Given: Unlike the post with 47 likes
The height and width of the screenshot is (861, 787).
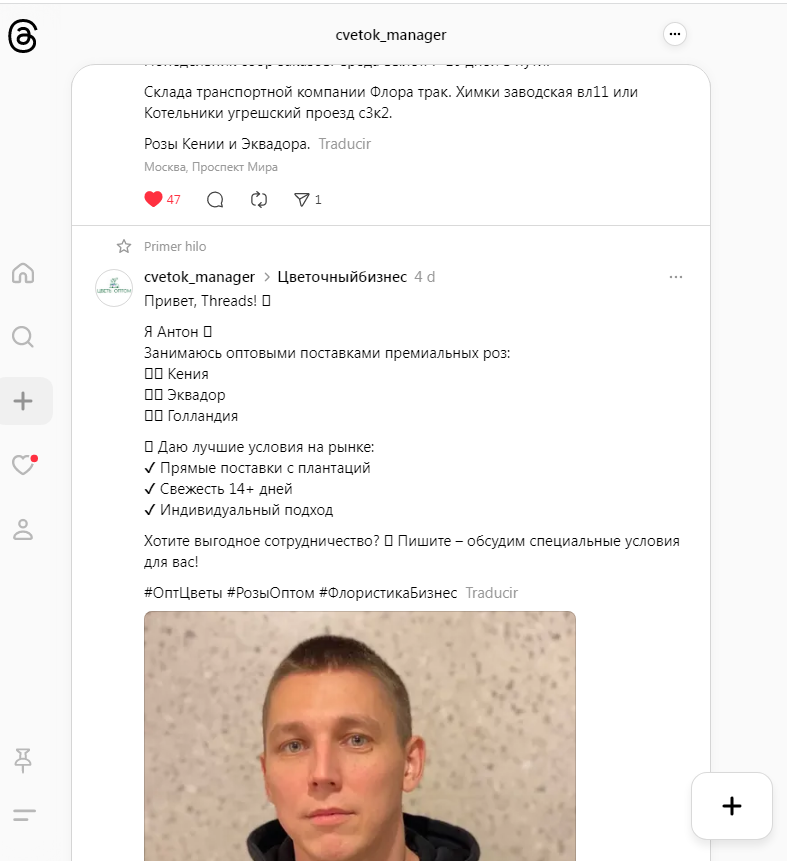Looking at the screenshot, I should 153,199.
